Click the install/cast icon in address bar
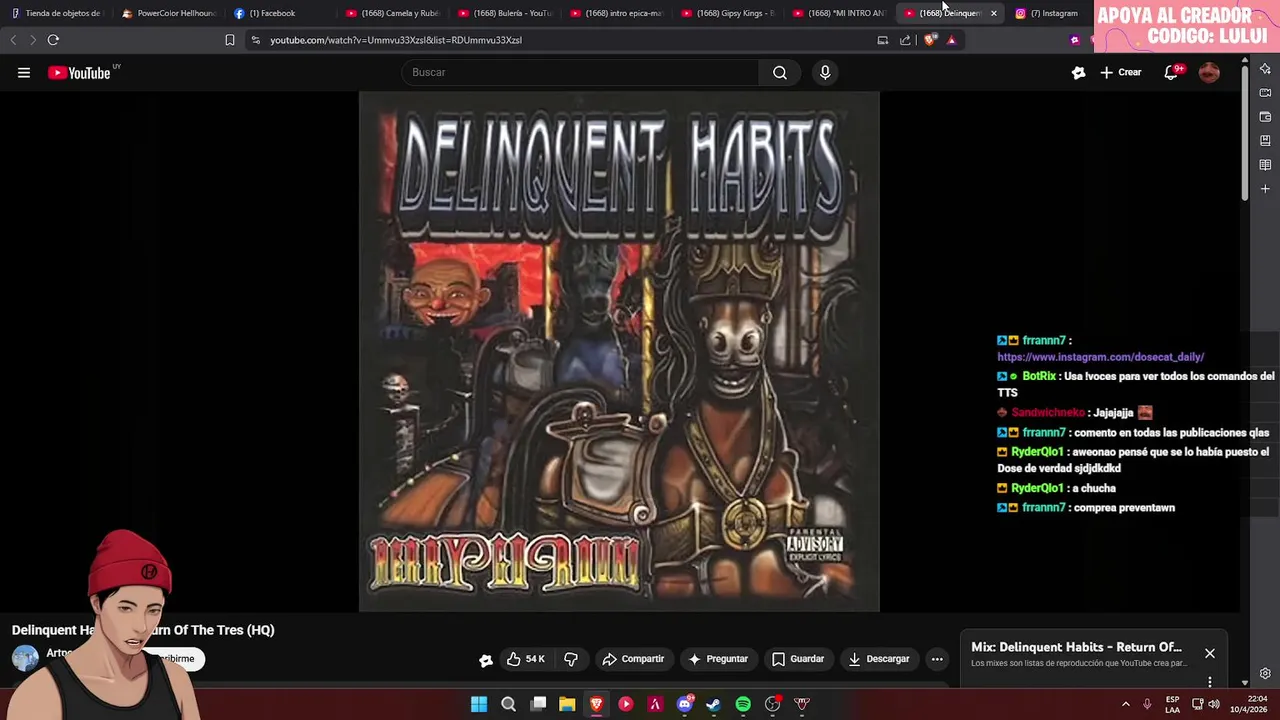Screen dimensions: 1280x720 point(883,40)
